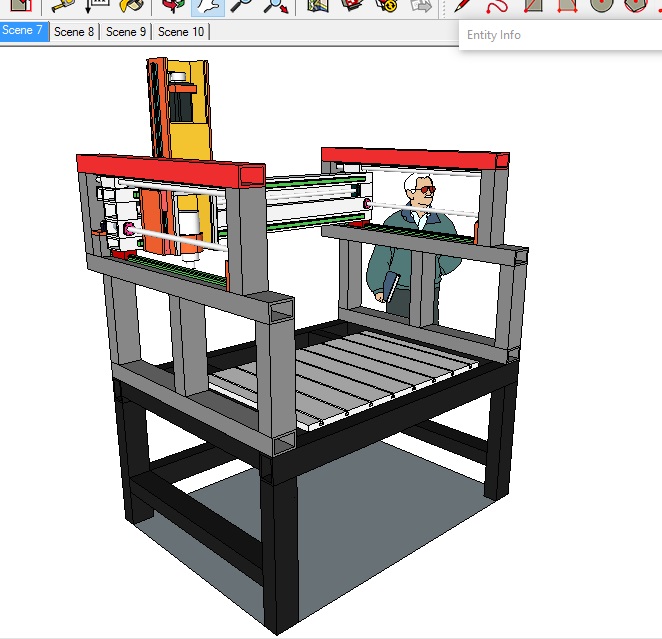Select the Freehand curve tool
The height and width of the screenshot is (639, 662).
click(x=497, y=6)
